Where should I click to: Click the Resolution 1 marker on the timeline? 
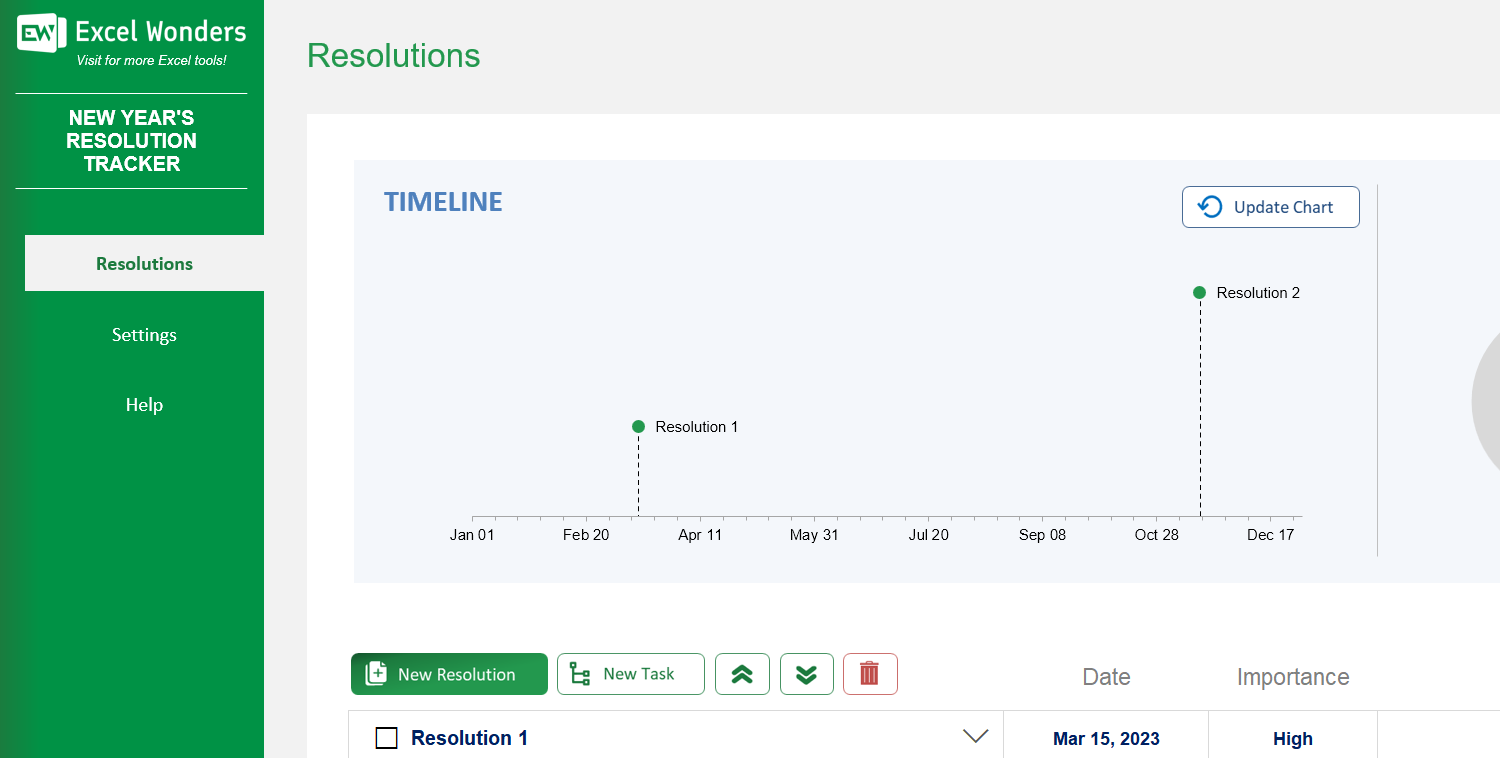point(638,426)
